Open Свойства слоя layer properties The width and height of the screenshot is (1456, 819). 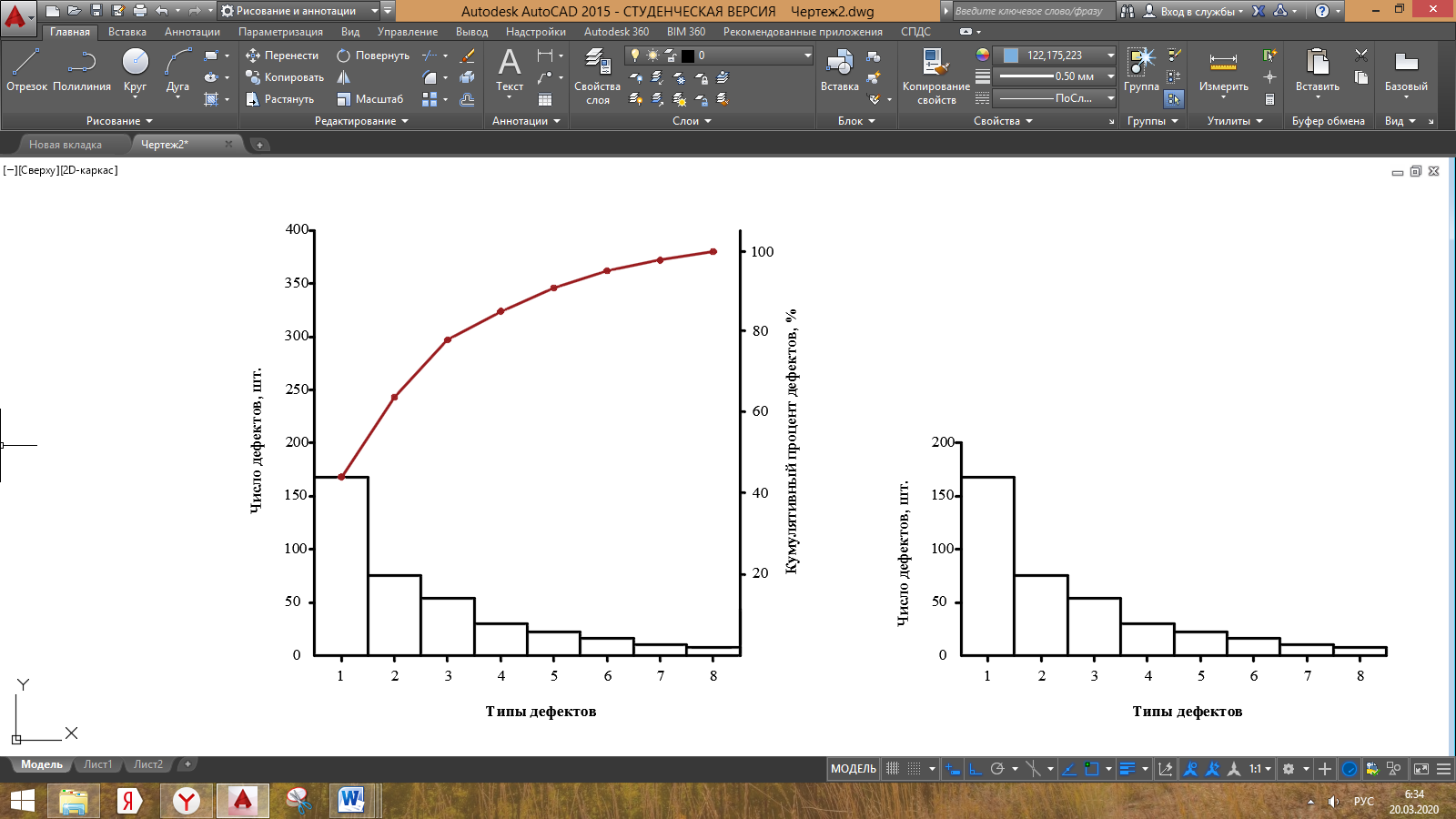coord(597,76)
